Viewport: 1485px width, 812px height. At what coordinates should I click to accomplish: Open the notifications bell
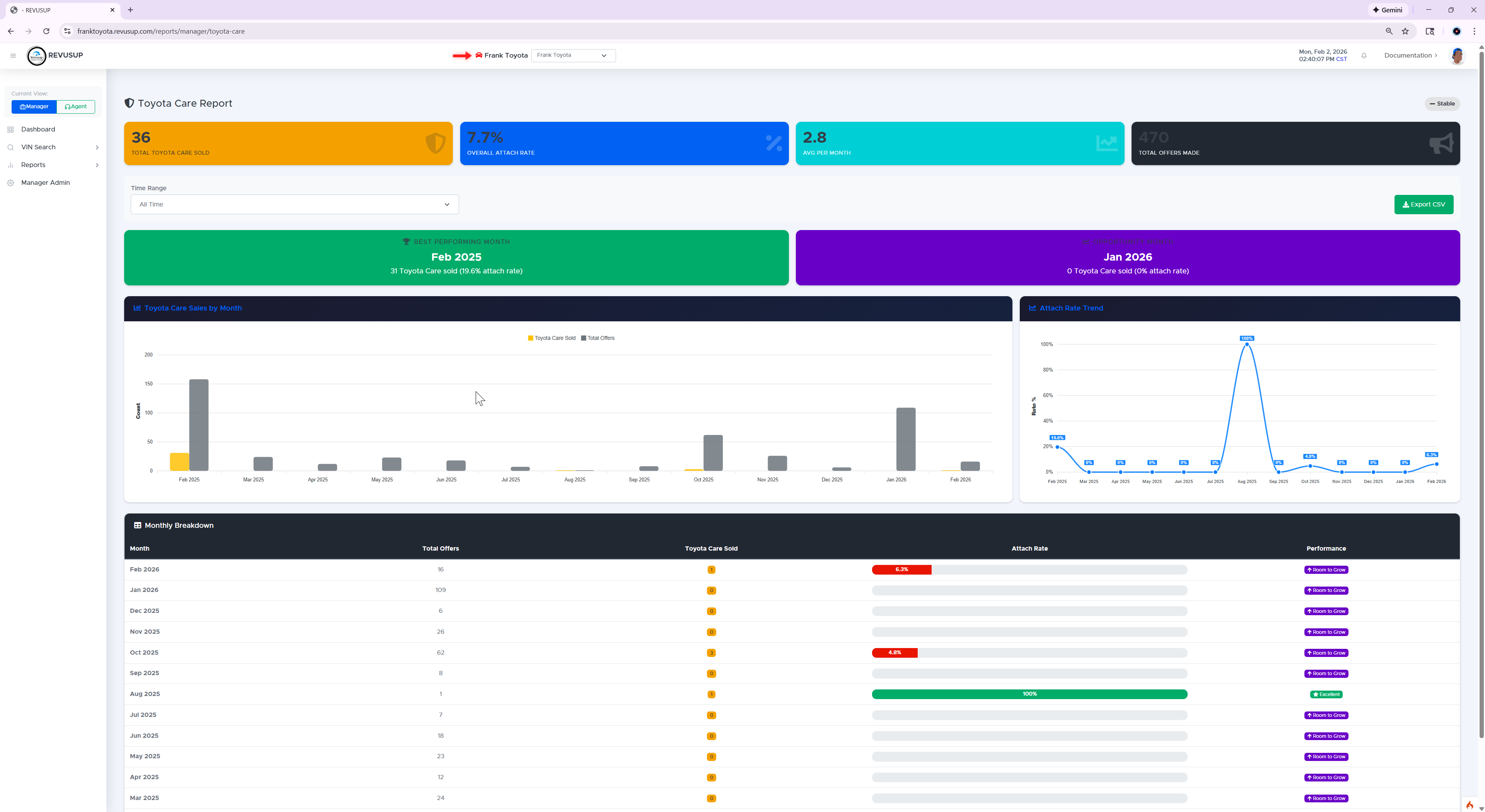(1364, 55)
